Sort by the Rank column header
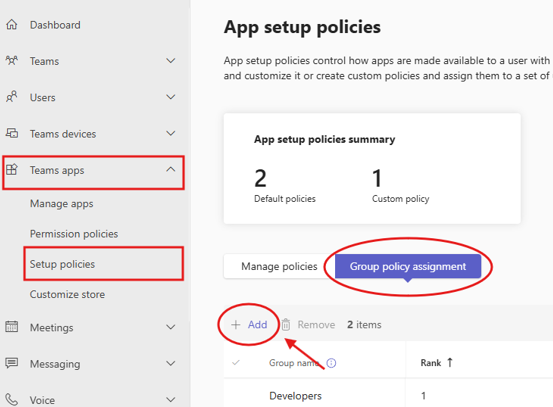Image resolution: width=553 pixels, height=407 pixels. (x=431, y=363)
